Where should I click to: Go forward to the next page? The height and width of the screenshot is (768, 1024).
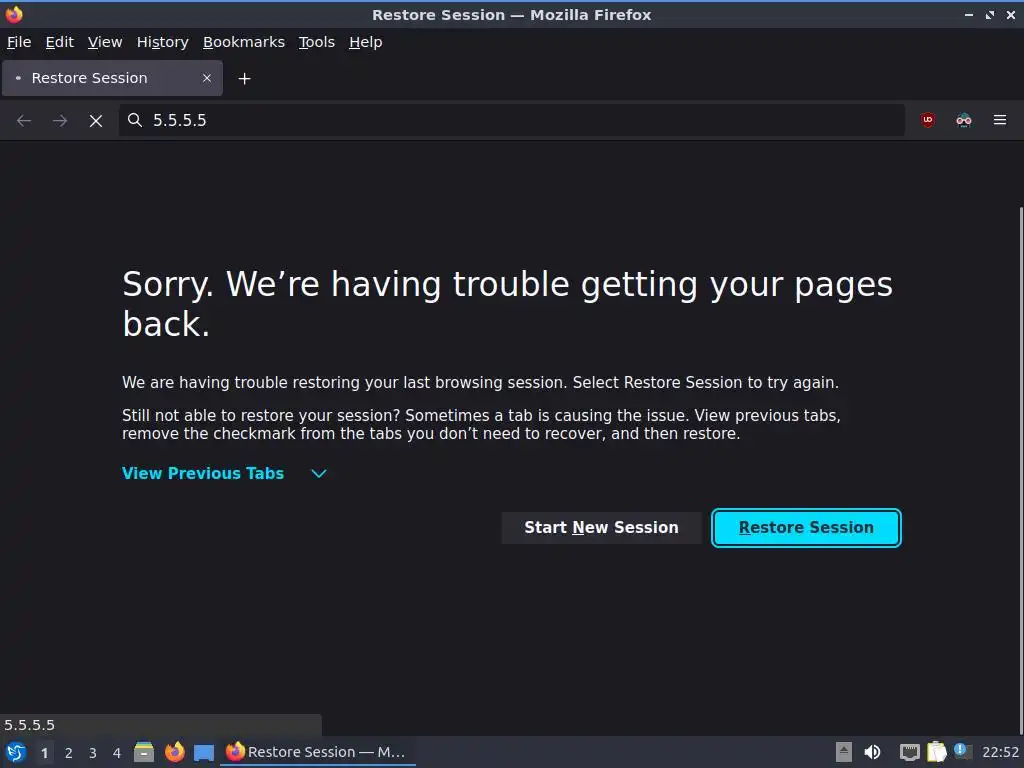coord(60,121)
